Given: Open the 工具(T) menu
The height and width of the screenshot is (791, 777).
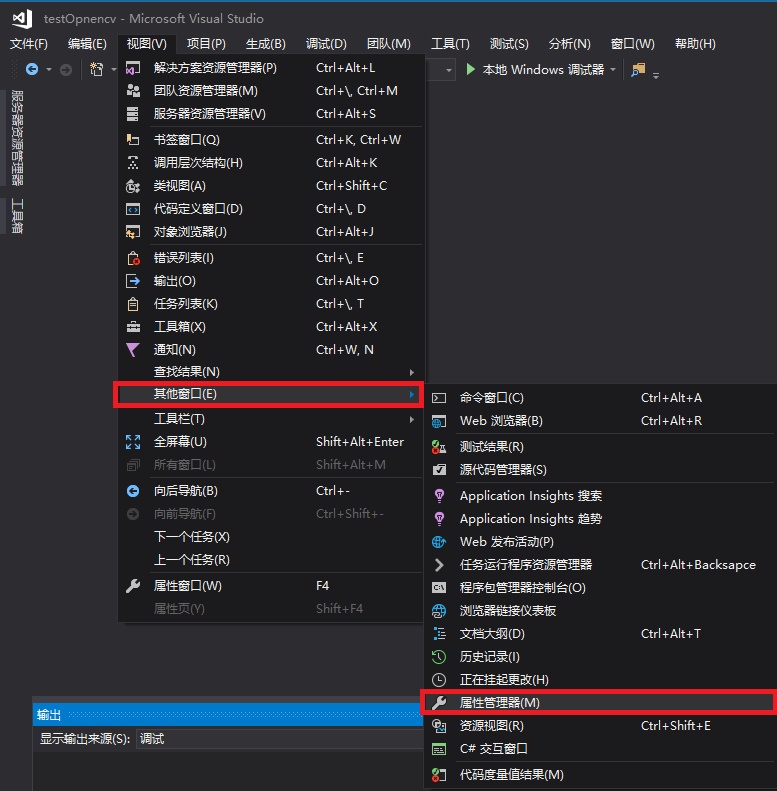Looking at the screenshot, I should [x=450, y=44].
